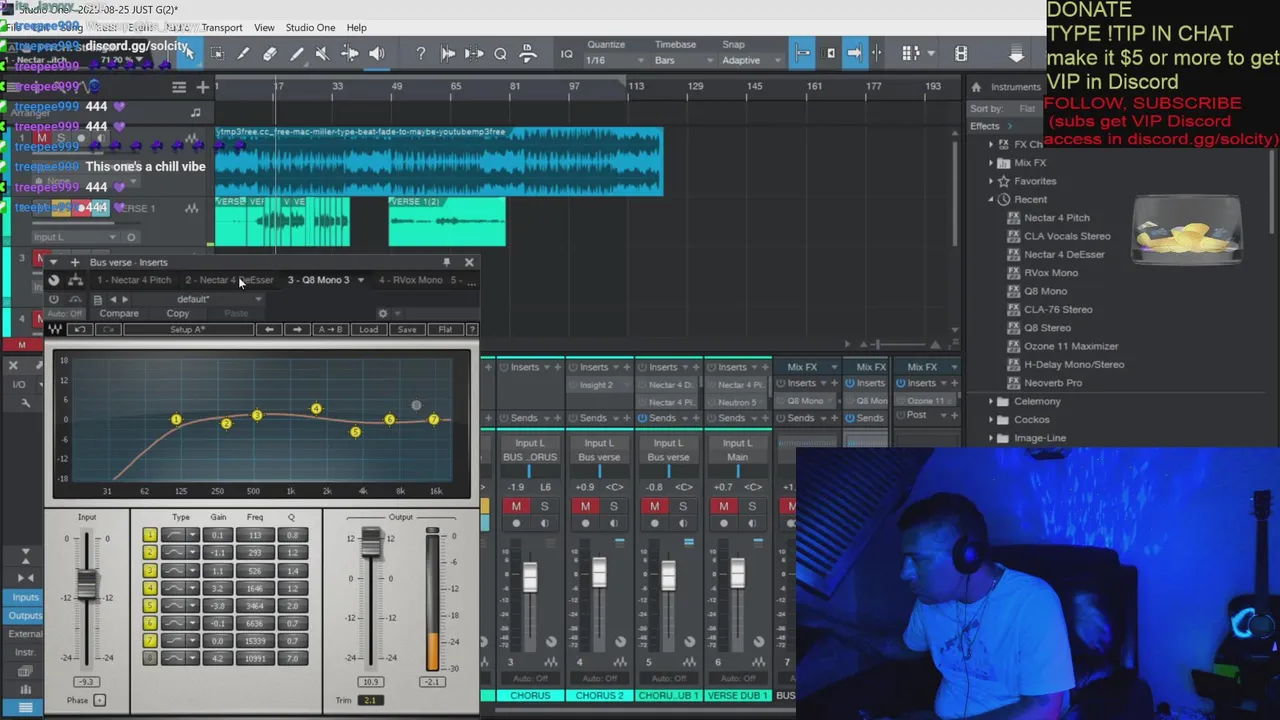Select the Split tool in the toolbar
The width and height of the screenshot is (1280, 720).
point(243,53)
